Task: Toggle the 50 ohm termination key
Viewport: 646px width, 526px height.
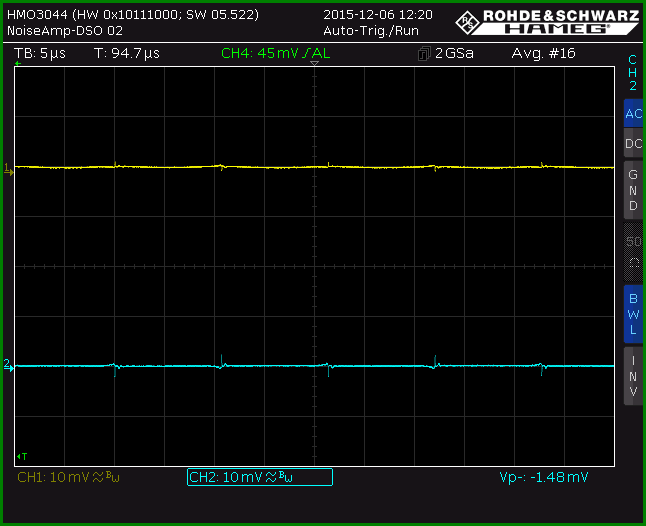Action: [633, 252]
